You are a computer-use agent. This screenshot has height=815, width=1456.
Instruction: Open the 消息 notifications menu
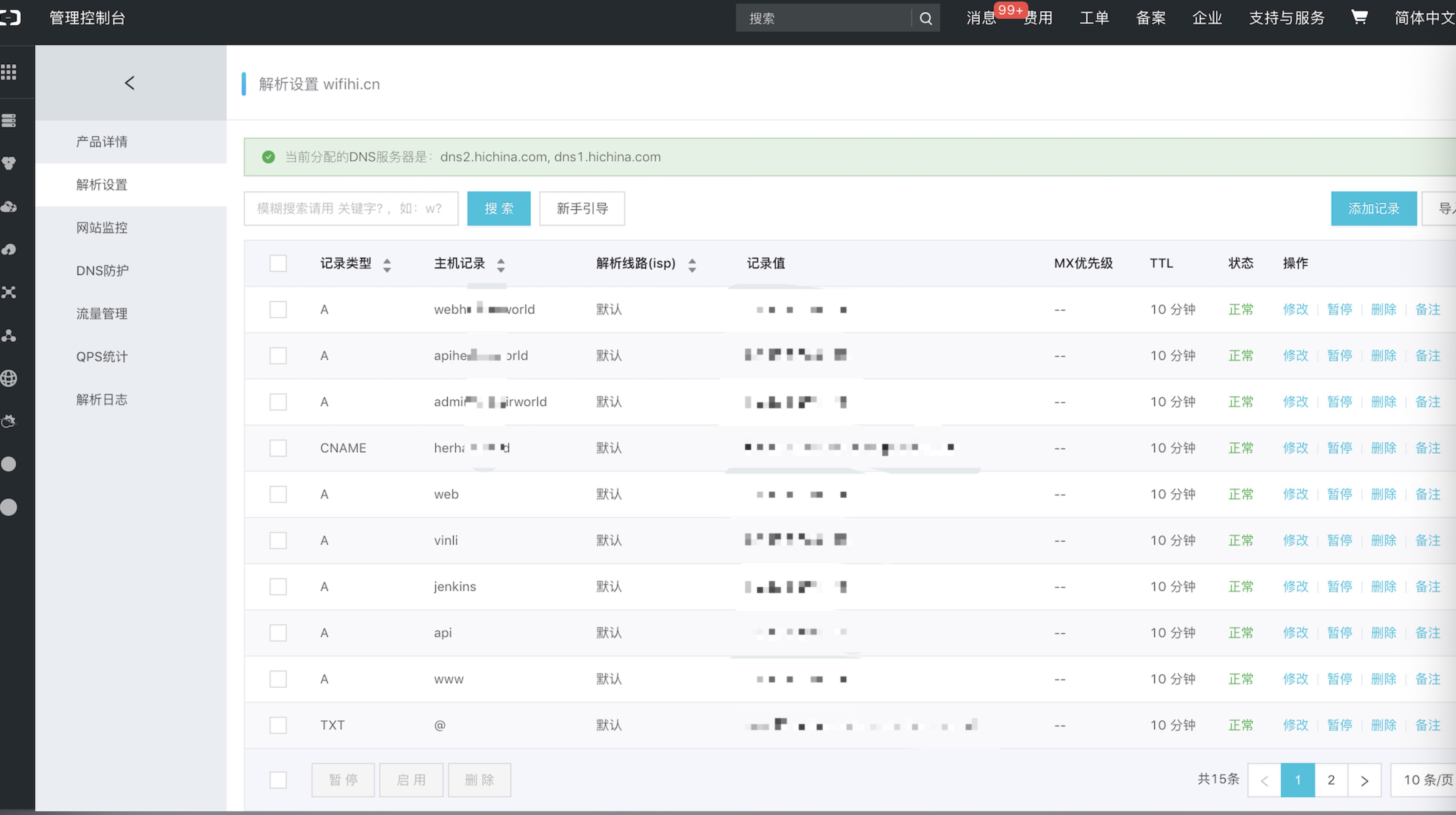pyautogui.click(x=981, y=18)
